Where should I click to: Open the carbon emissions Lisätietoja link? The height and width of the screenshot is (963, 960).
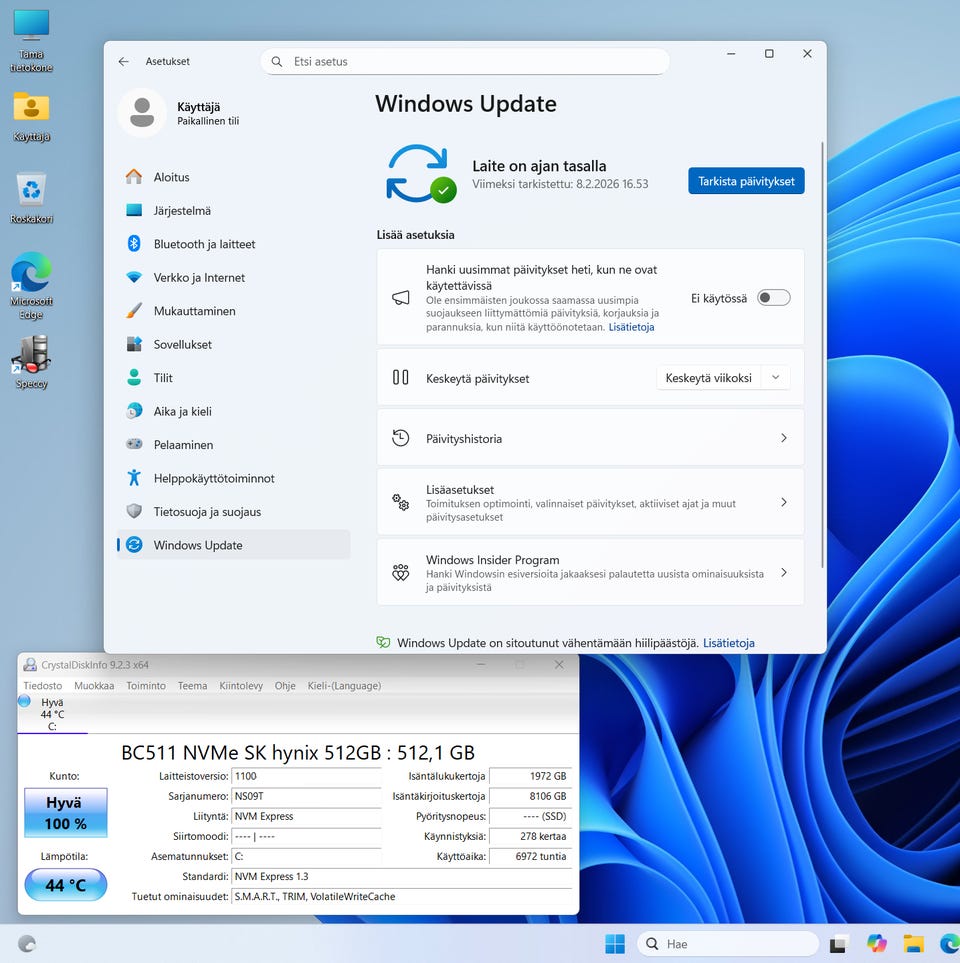click(x=728, y=643)
